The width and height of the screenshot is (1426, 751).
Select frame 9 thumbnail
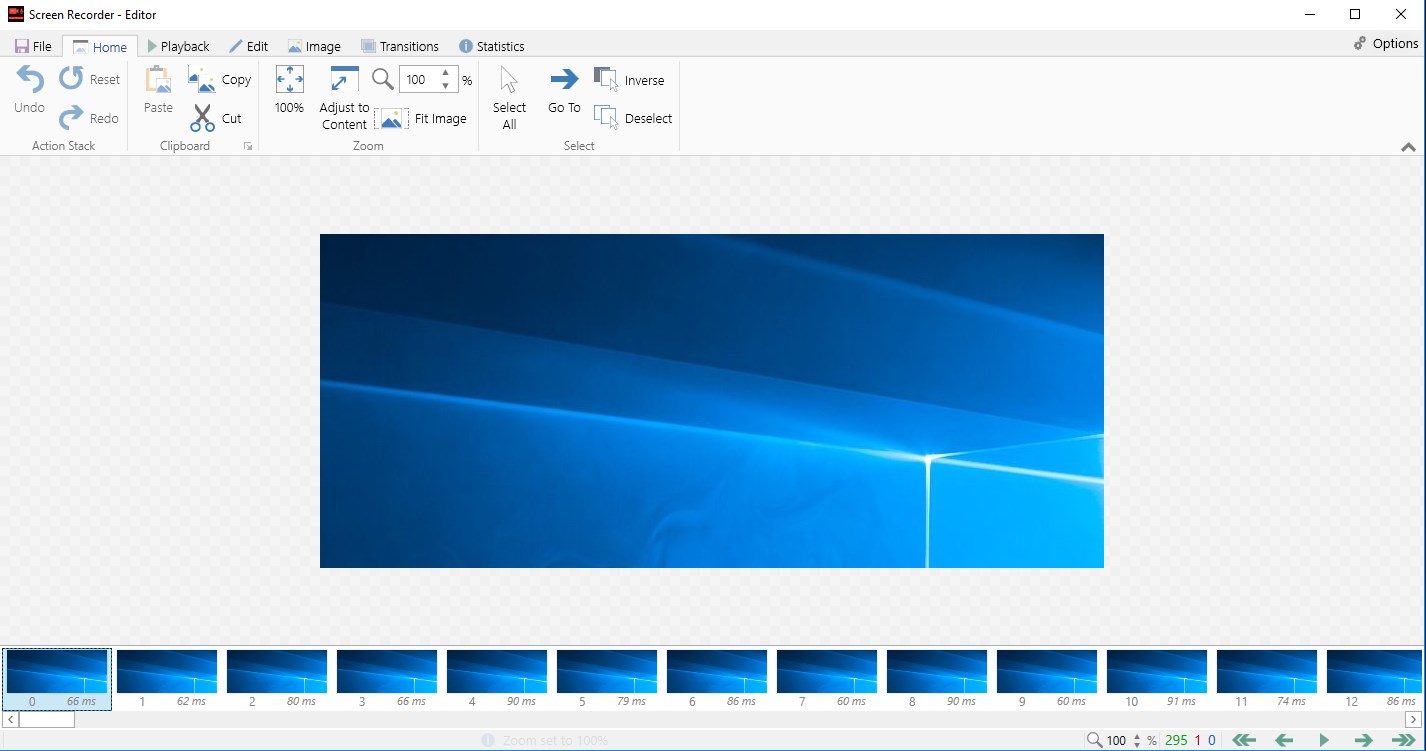1047,679
